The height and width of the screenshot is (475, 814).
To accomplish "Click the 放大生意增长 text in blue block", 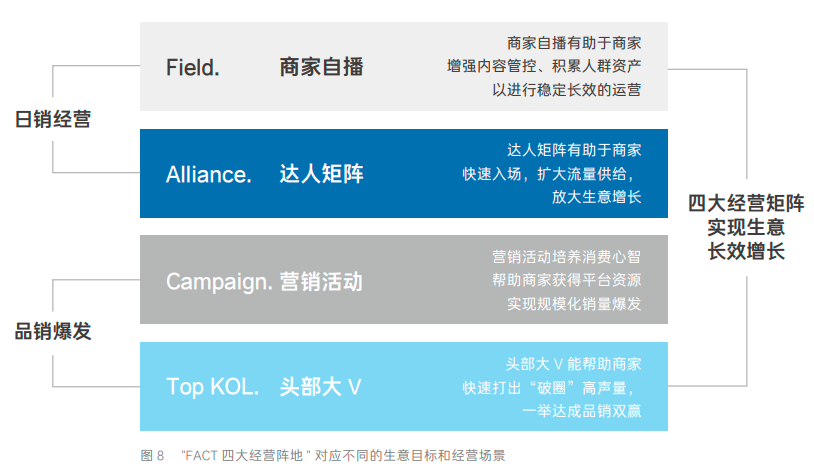I will pos(596,197).
